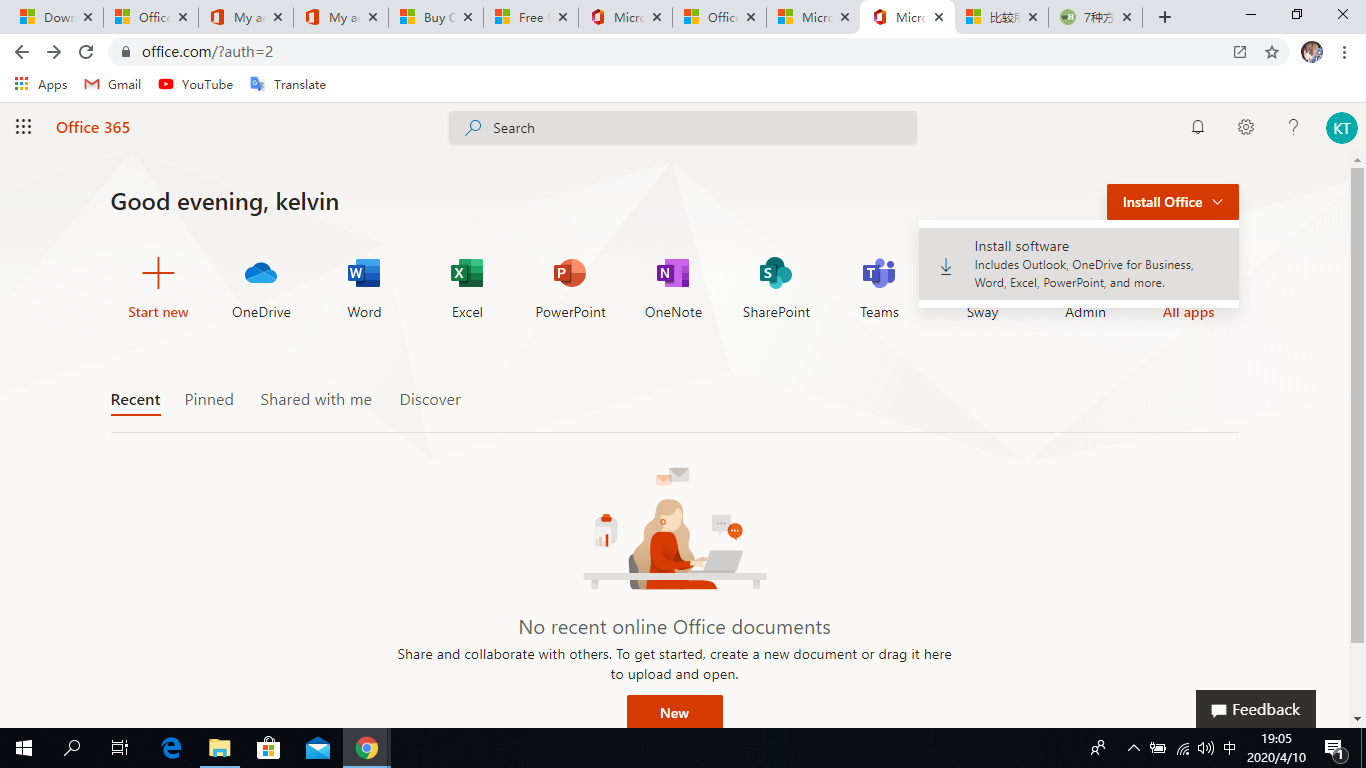Open the Windows Start menu
Viewport: 1366px width, 768px height.
(x=24, y=747)
